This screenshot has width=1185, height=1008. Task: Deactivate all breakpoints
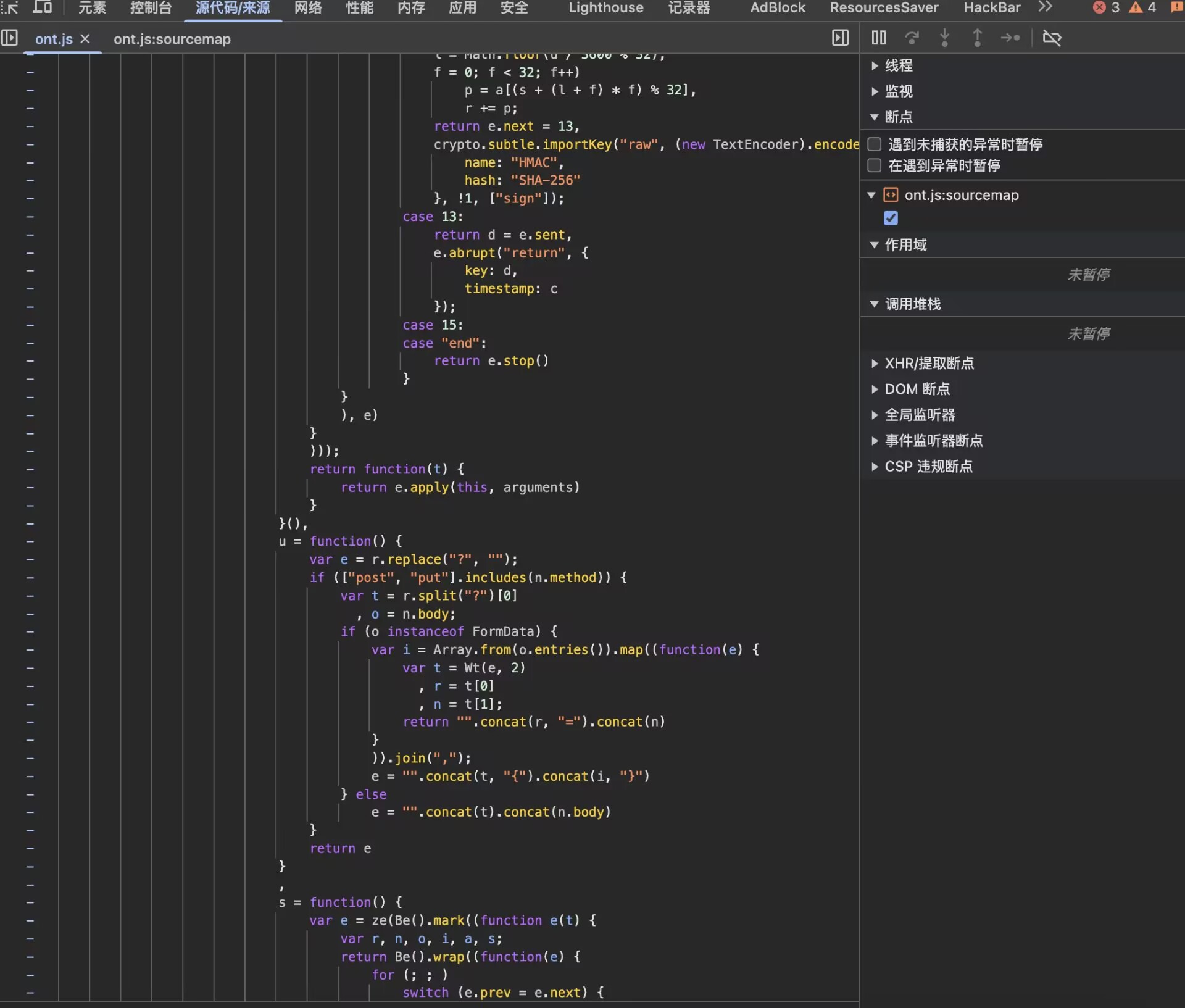click(1052, 38)
